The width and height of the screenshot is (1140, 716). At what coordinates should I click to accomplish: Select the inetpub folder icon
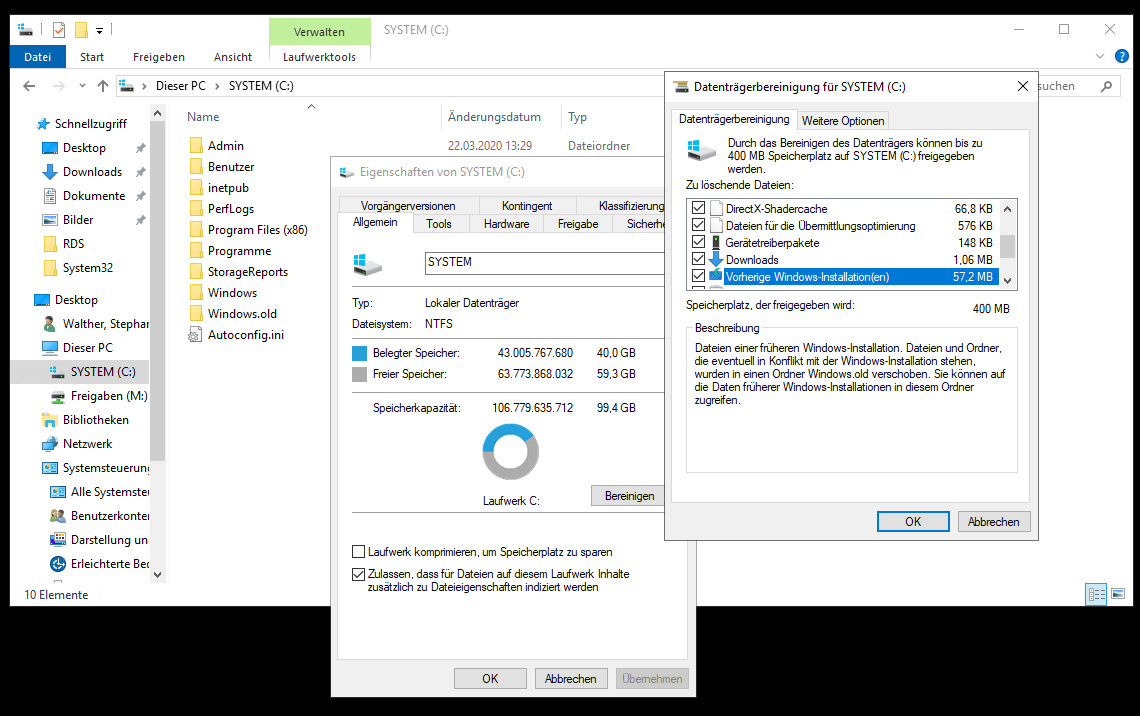[x=196, y=188]
